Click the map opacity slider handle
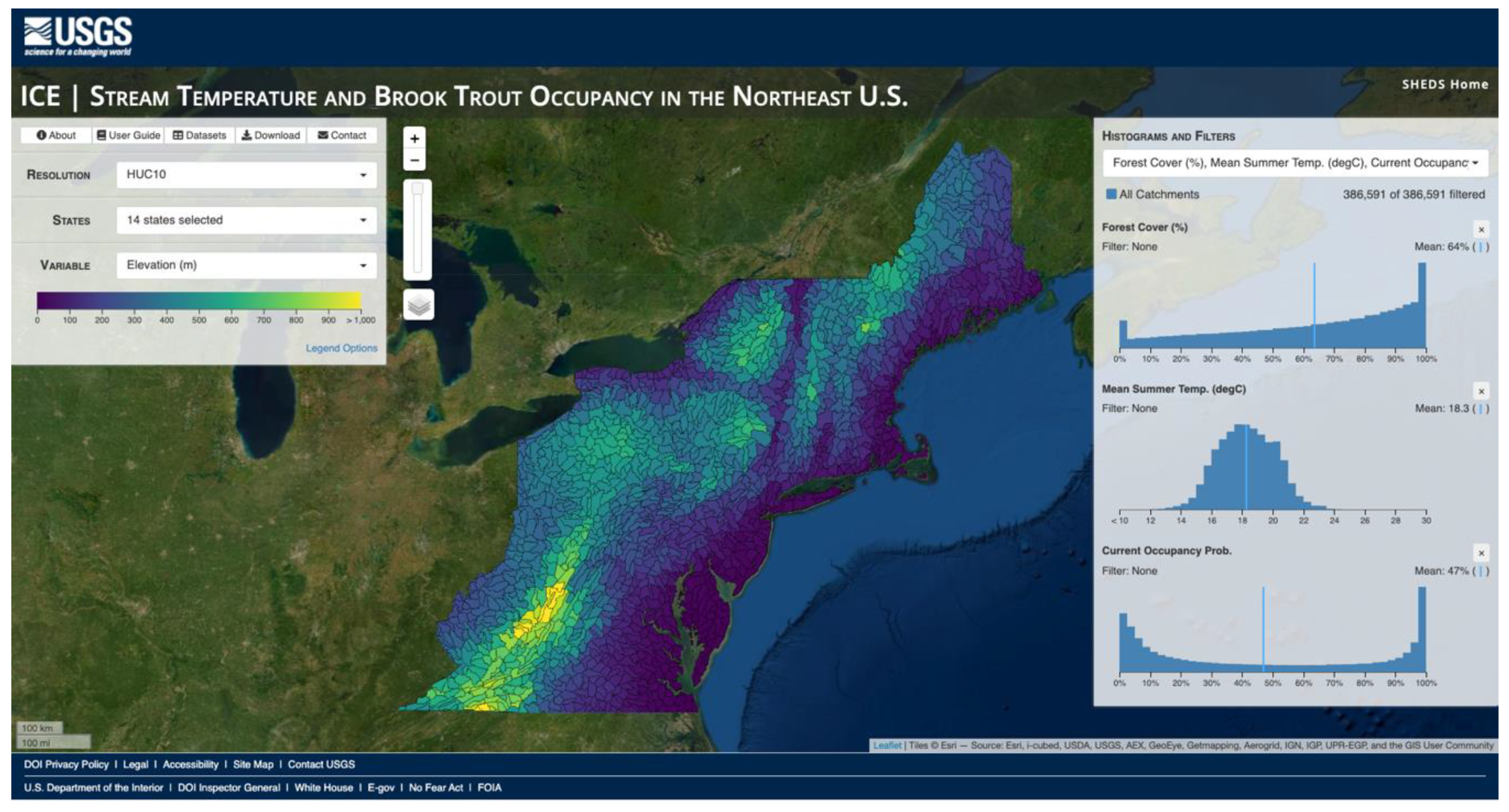Viewport: 1509px width, 812px height. (417, 189)
